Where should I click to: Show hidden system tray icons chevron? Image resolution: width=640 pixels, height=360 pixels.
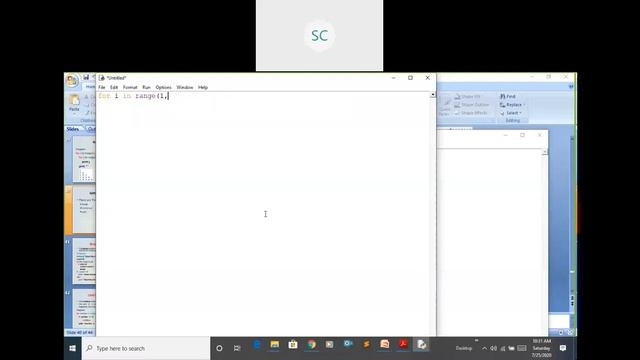484,348
